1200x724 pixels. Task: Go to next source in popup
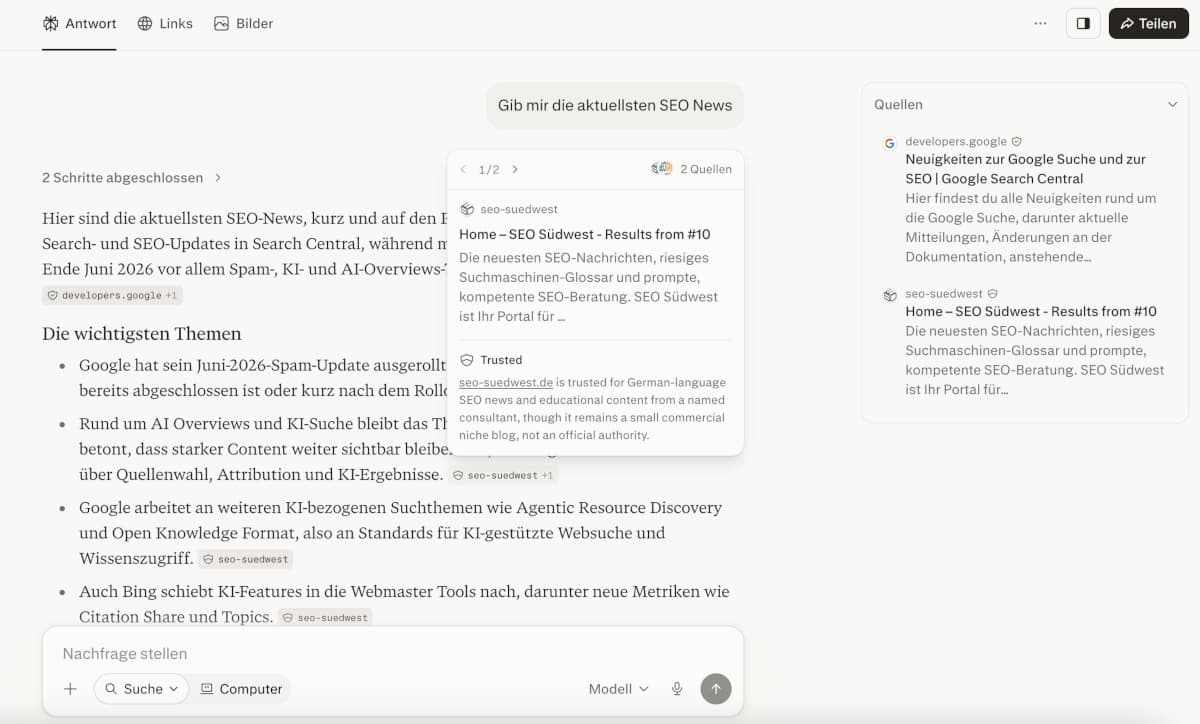coord(515,169)
